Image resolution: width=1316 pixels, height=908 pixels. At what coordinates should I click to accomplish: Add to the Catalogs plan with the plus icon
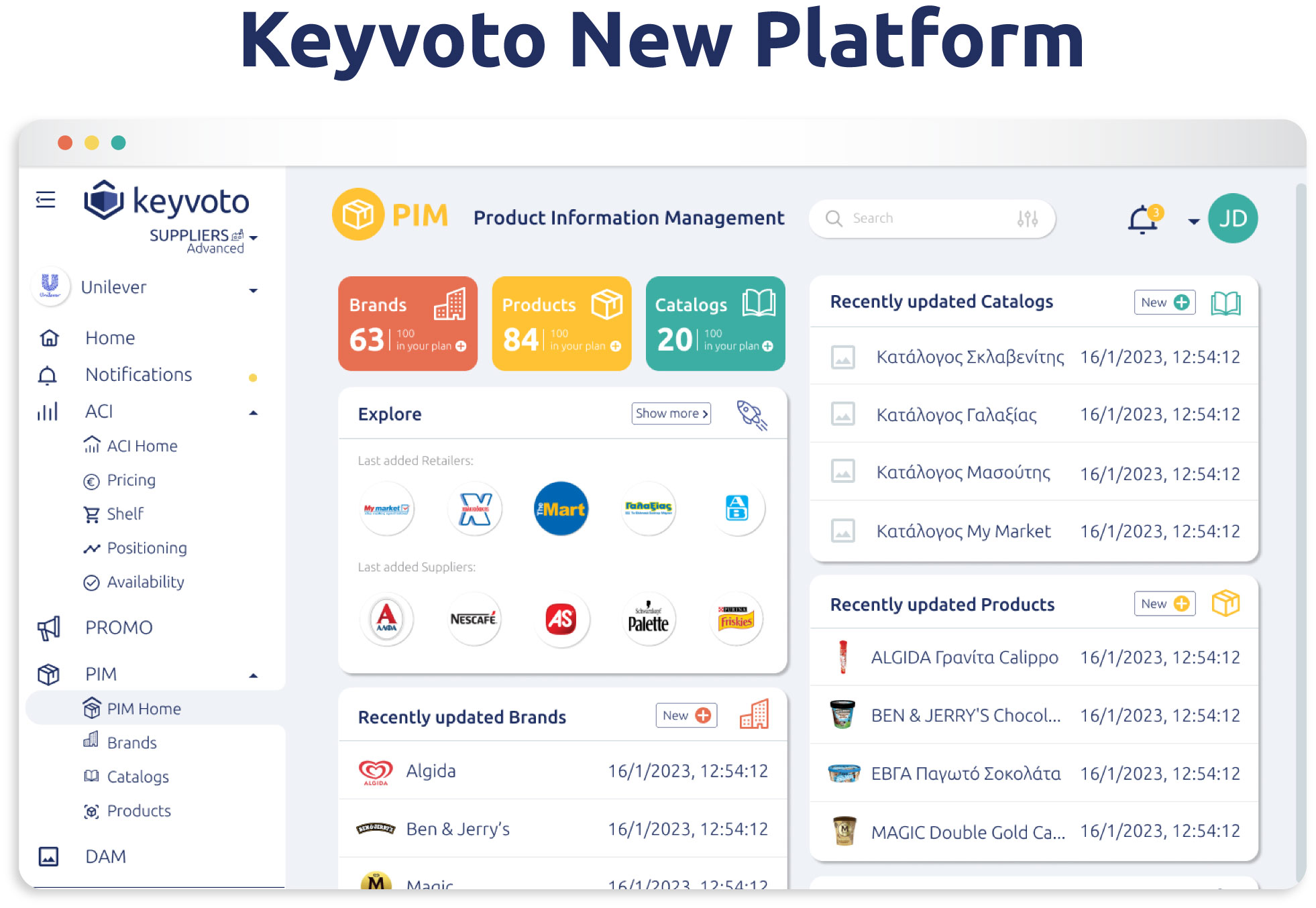click(767, 346)
